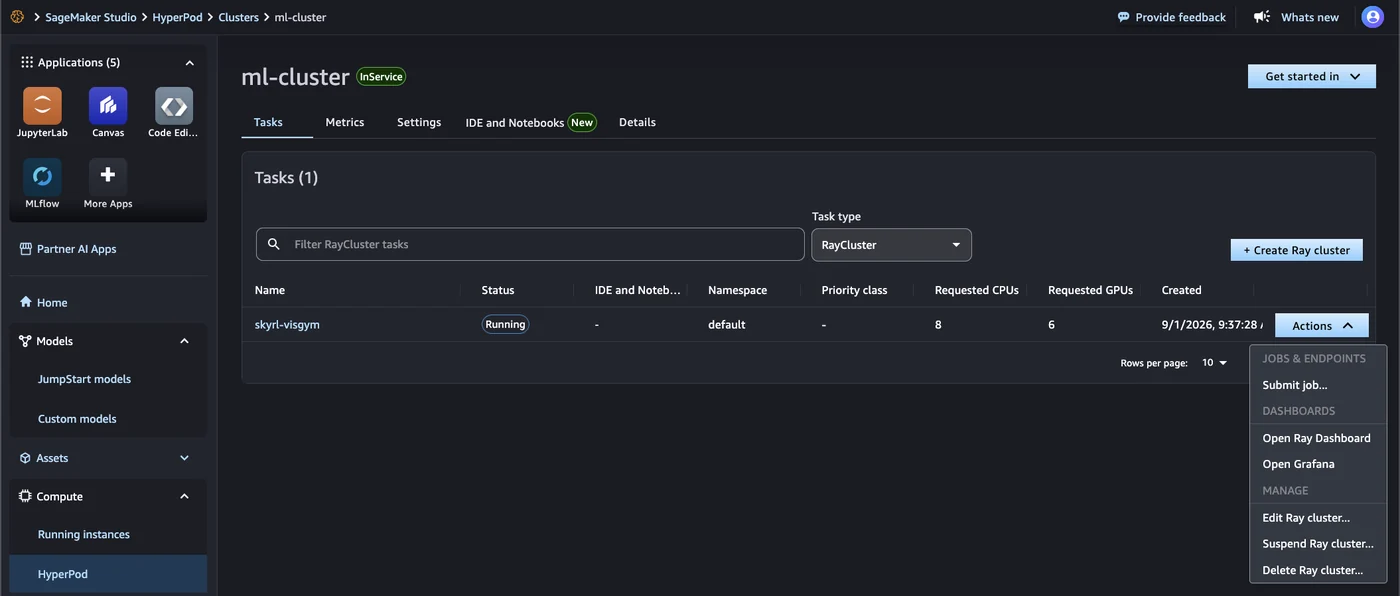Viewport: 1400px width, 596px height.
Task: Click the Created column header
Action: point(1181,290)
